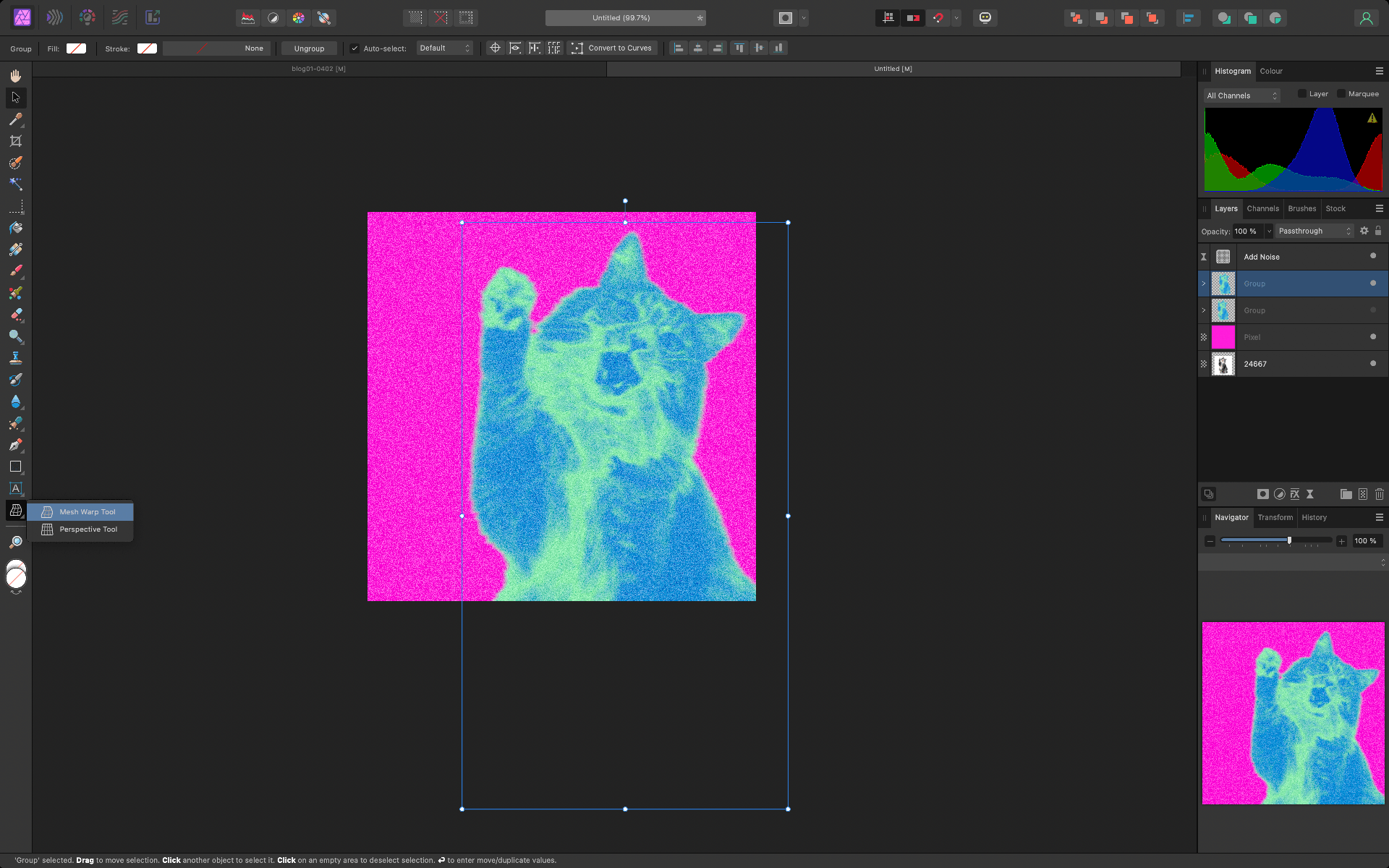The image size is (1389, 868).
Task: Click the Auto-select checkbox
Action: tap(355, 48)
